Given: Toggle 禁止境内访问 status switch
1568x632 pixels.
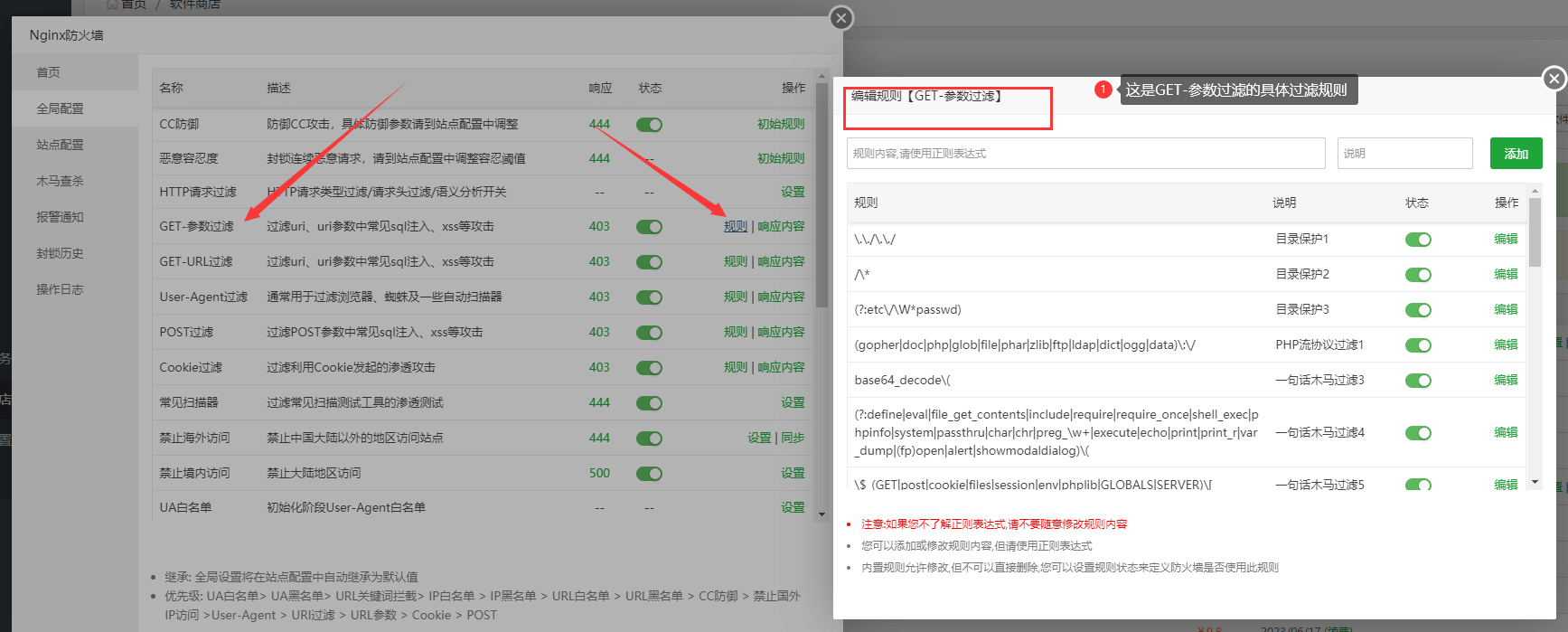Looking at the screenshot, I should coord(649,474).
